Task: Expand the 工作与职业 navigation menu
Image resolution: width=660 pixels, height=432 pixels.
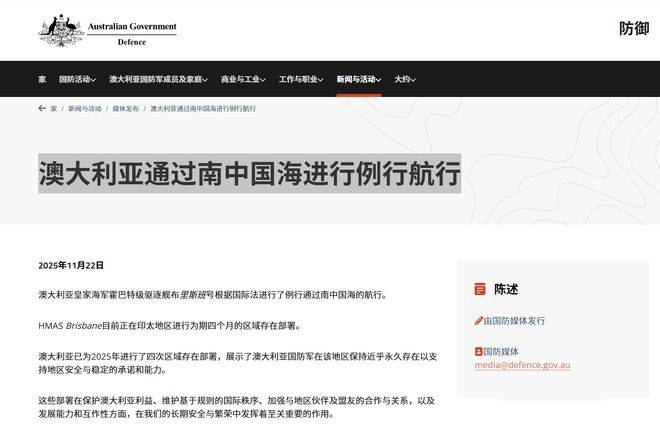Action: pos(303,79)
